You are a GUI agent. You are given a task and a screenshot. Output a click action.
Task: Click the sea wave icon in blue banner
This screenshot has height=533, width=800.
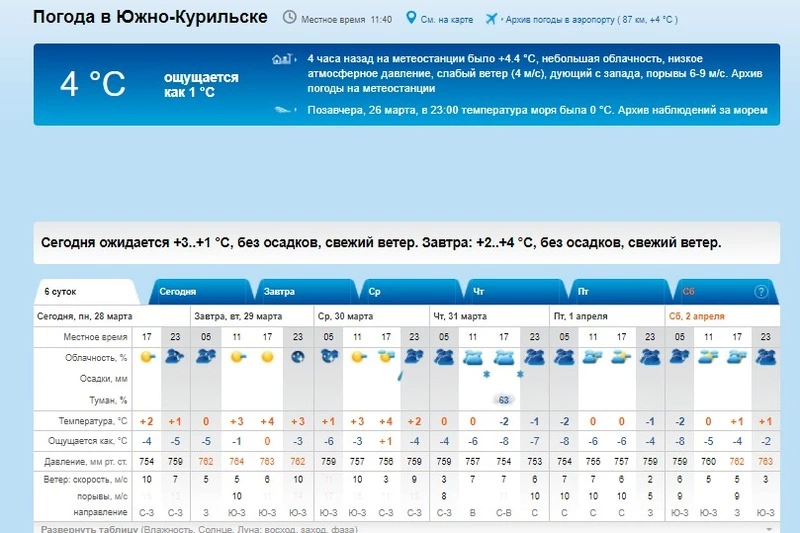click(284, 110)
